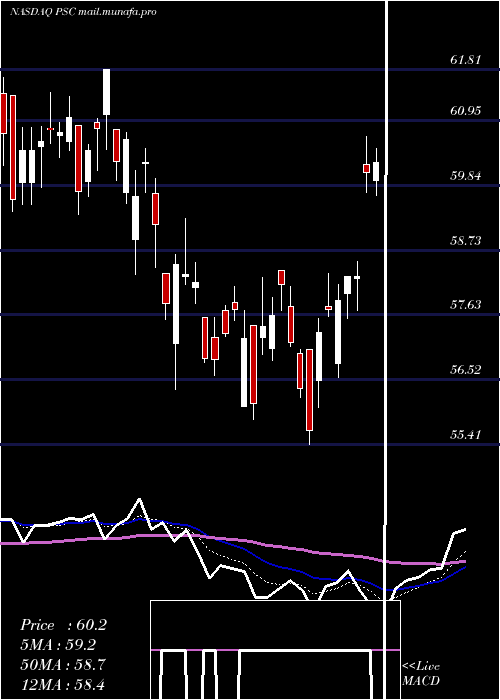The image size is (500, 700).
Task: Click the 55.41 price level label
Action: click(x=466, y=434)
